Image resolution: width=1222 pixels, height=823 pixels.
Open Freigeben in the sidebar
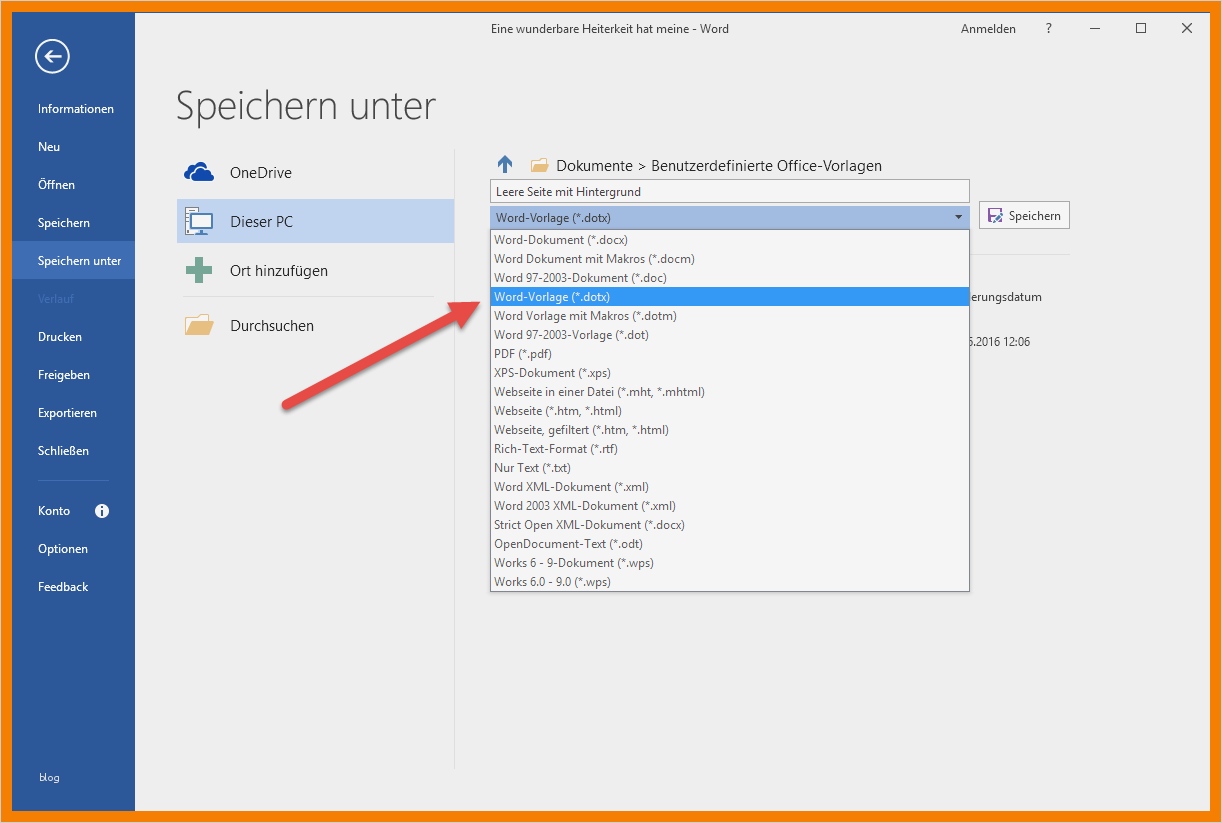pyautogui.click(x=64, y=375)
